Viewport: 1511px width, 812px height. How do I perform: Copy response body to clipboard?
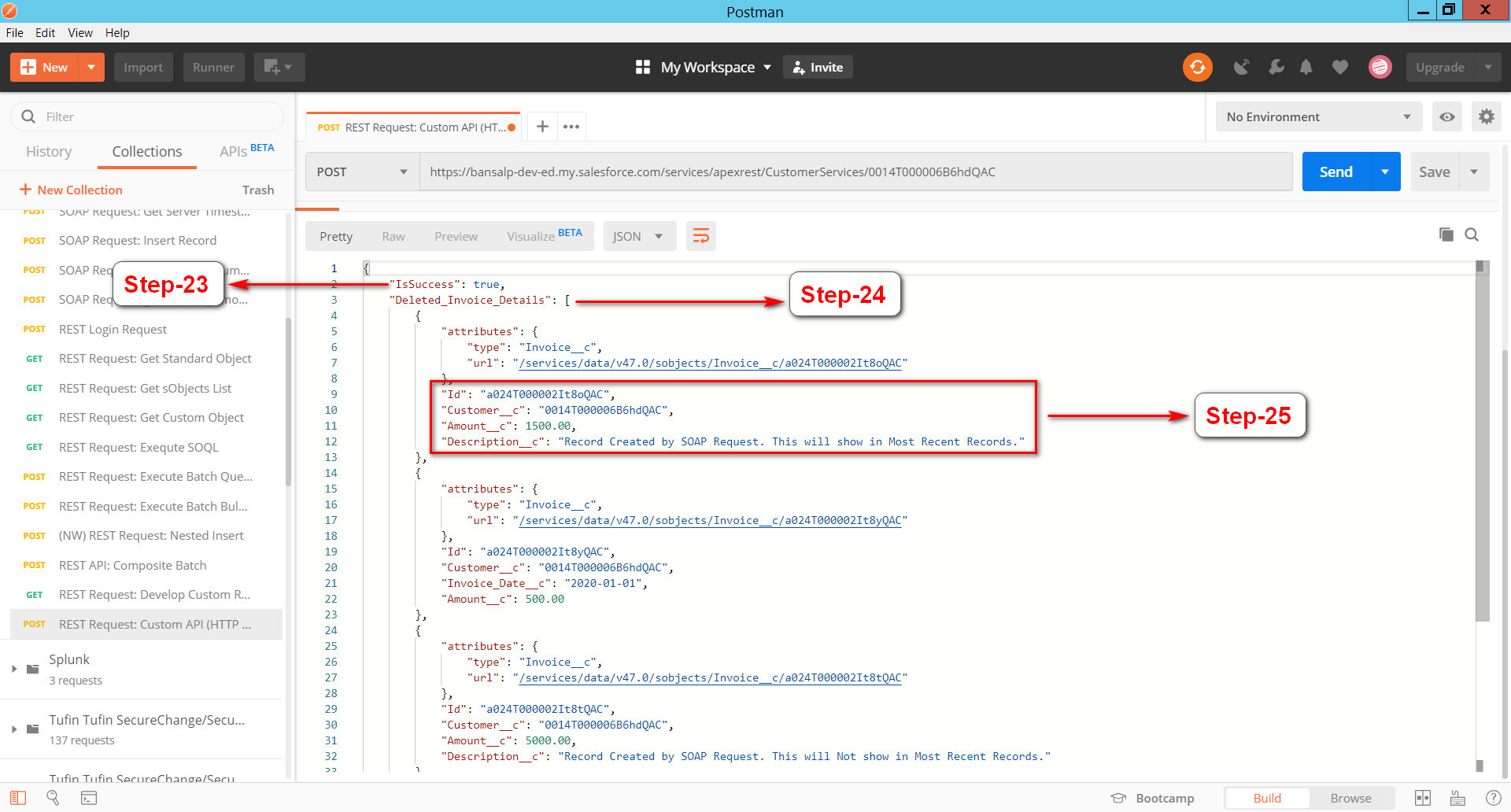tap(1446, 234)
